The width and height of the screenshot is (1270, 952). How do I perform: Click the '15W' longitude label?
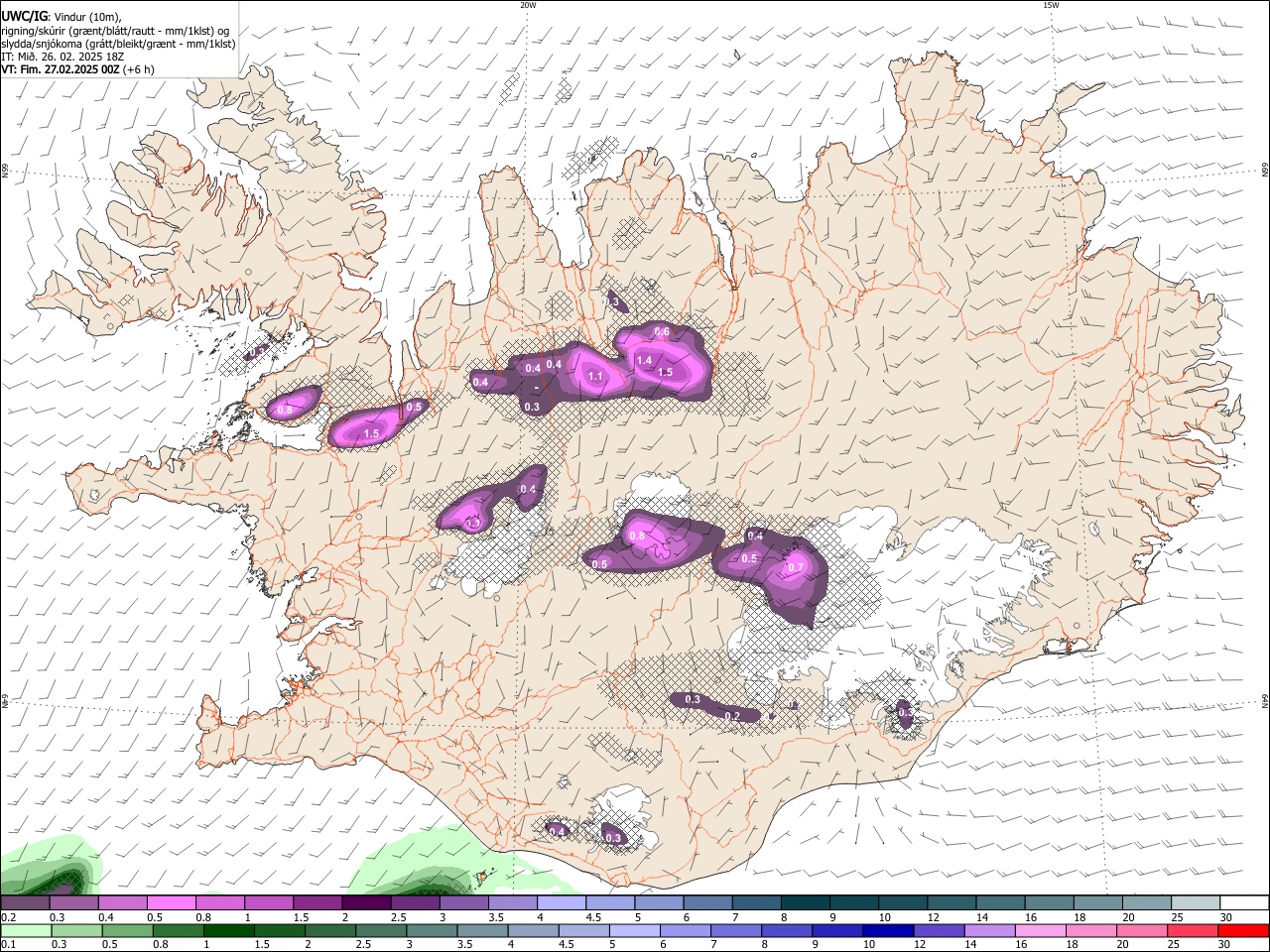[1051, 5]
